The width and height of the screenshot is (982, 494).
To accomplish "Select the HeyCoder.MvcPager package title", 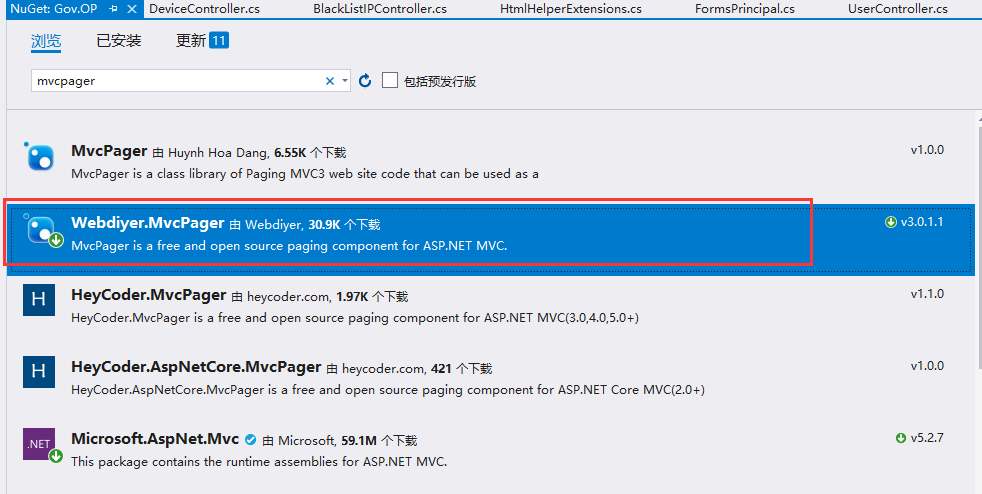I will click(x=148, y=295).
